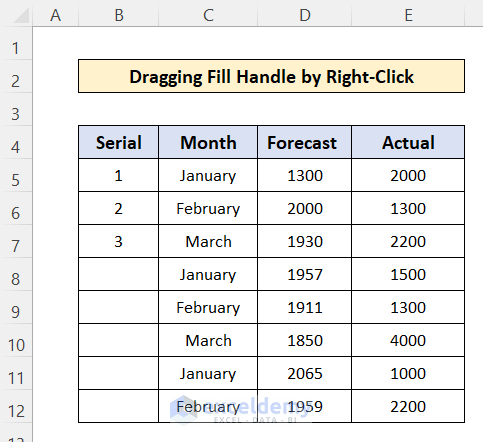Select column C header

[x=208, y=15]
